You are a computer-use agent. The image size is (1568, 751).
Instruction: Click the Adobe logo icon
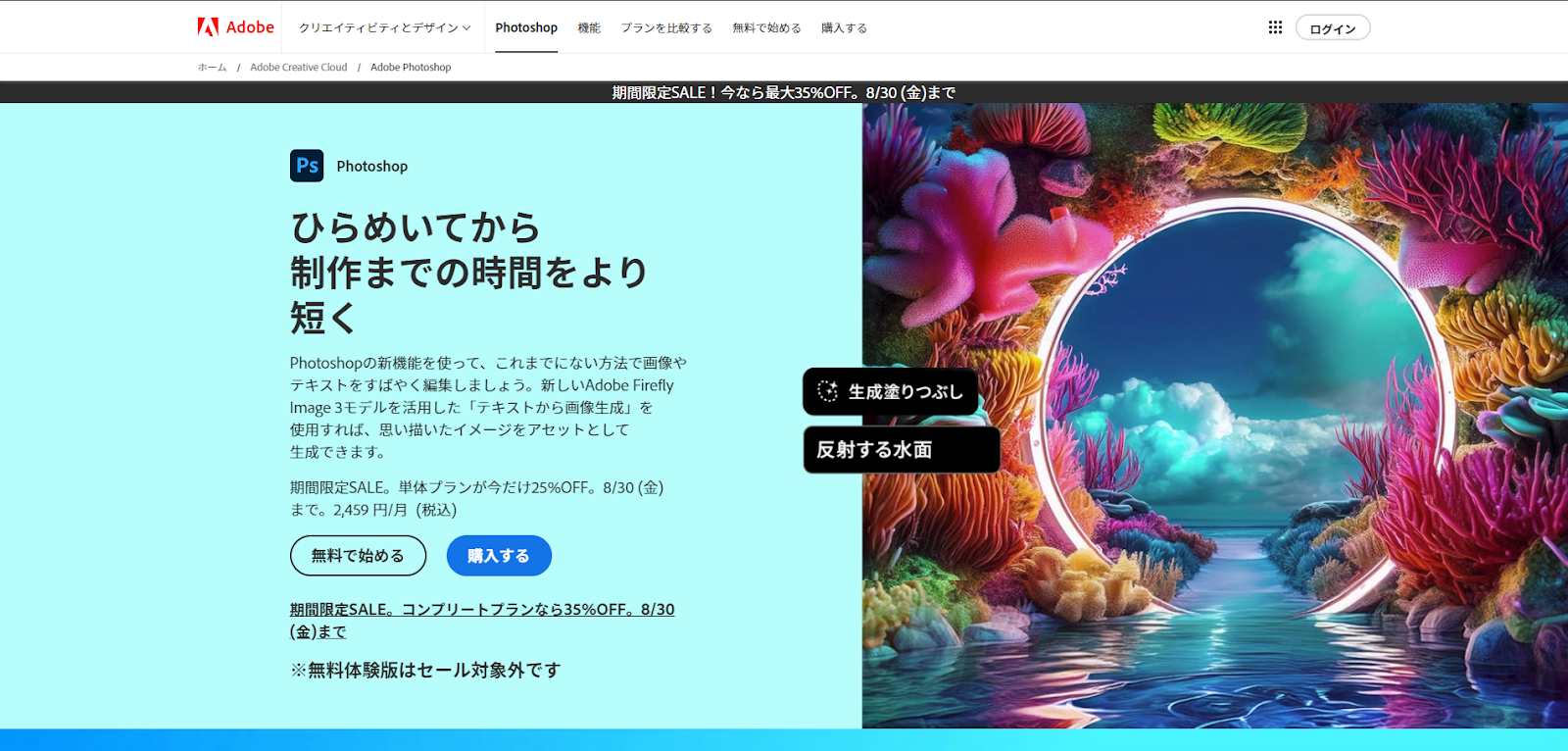point(208,27)
